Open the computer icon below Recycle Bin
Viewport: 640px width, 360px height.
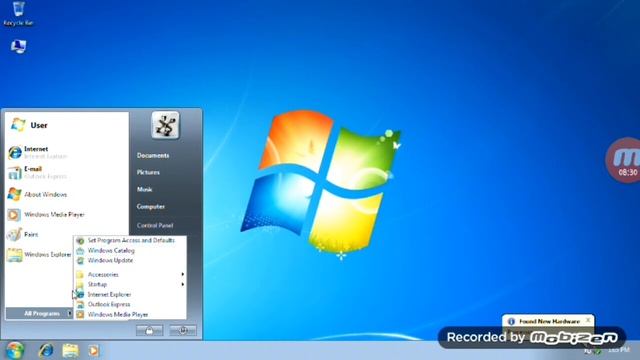pyautogui.click(x=18, y=47)
